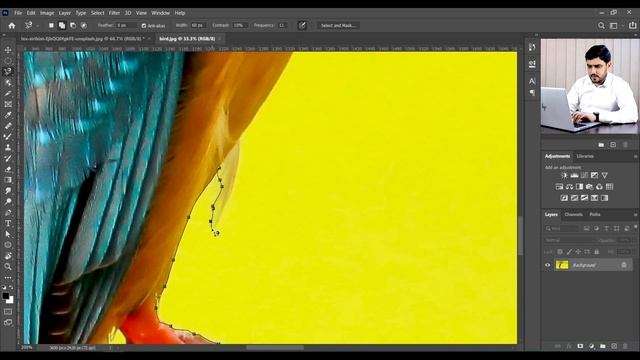Viewport: 640px width, 360px height.
Task: Swap foreground and background colors
Action: pos(11,287)
